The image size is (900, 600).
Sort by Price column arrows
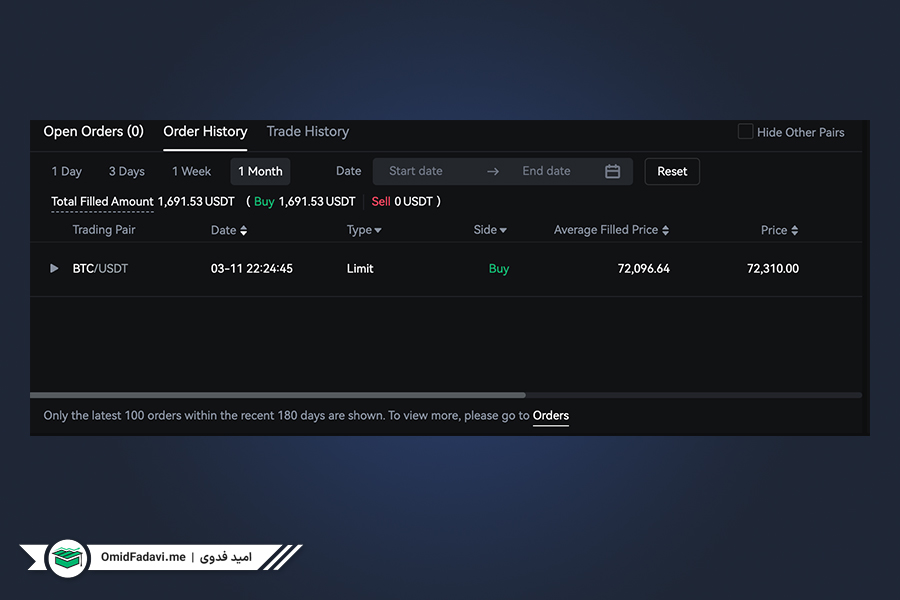click(794, 230)
